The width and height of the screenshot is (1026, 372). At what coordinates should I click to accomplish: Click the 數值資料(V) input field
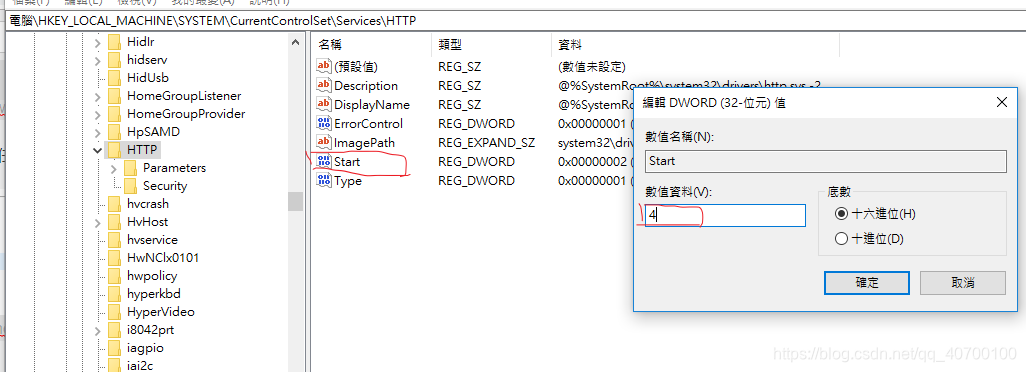pyautogui.click(x=725, y=215)
